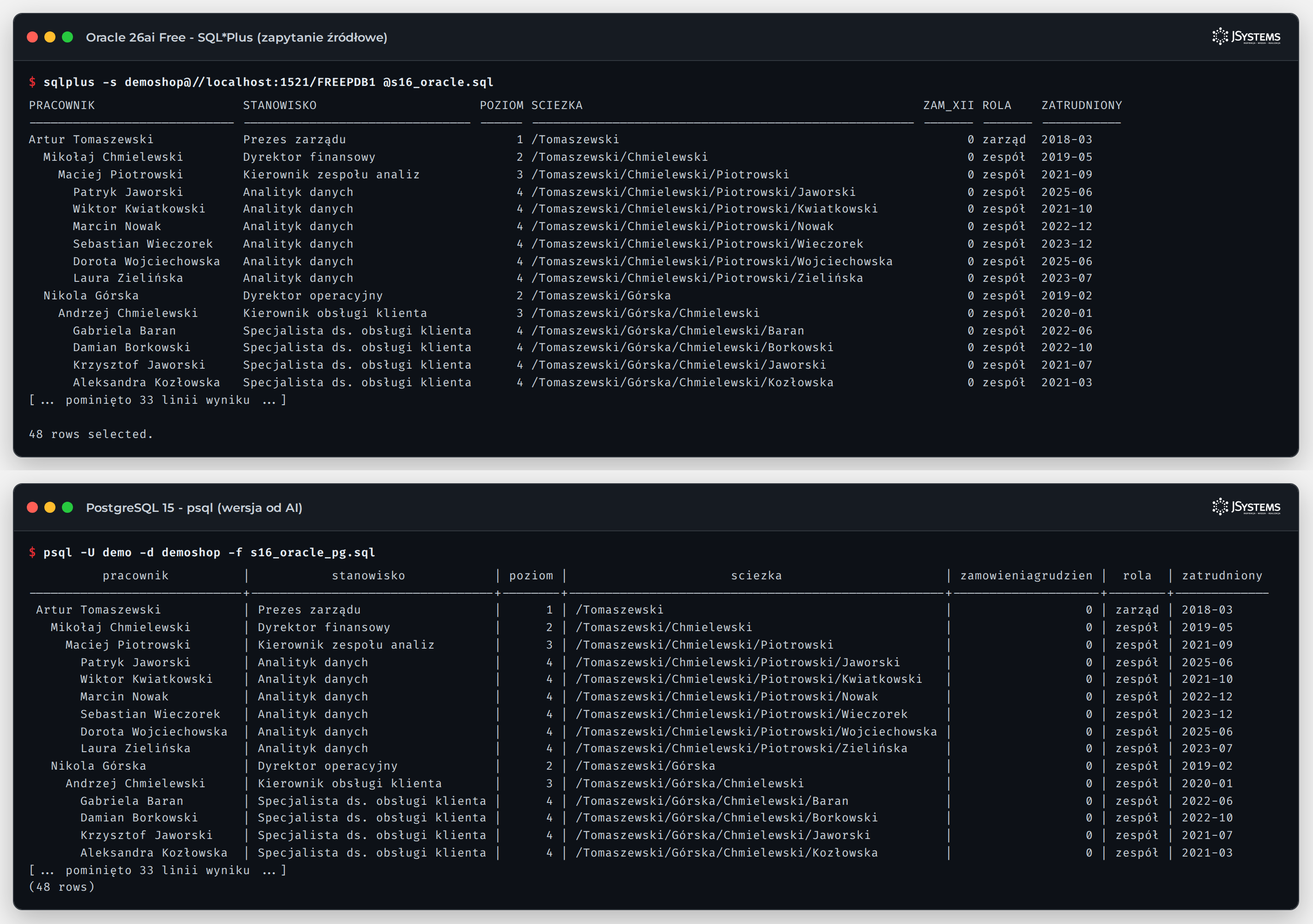Image resolution: width=1313 pixels, height=924 pixels.
Task: Click 'Kierownik zespołu analiz' in Oracle output
Action: (x=331, y=174)
